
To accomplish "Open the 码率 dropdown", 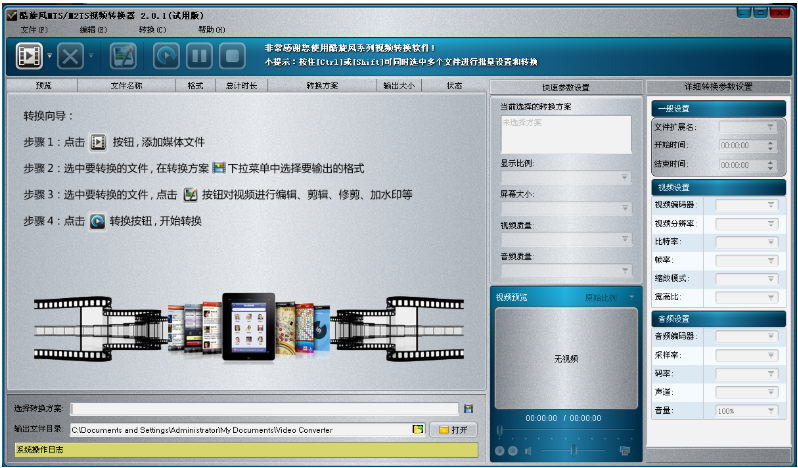I will coord(747,374).
